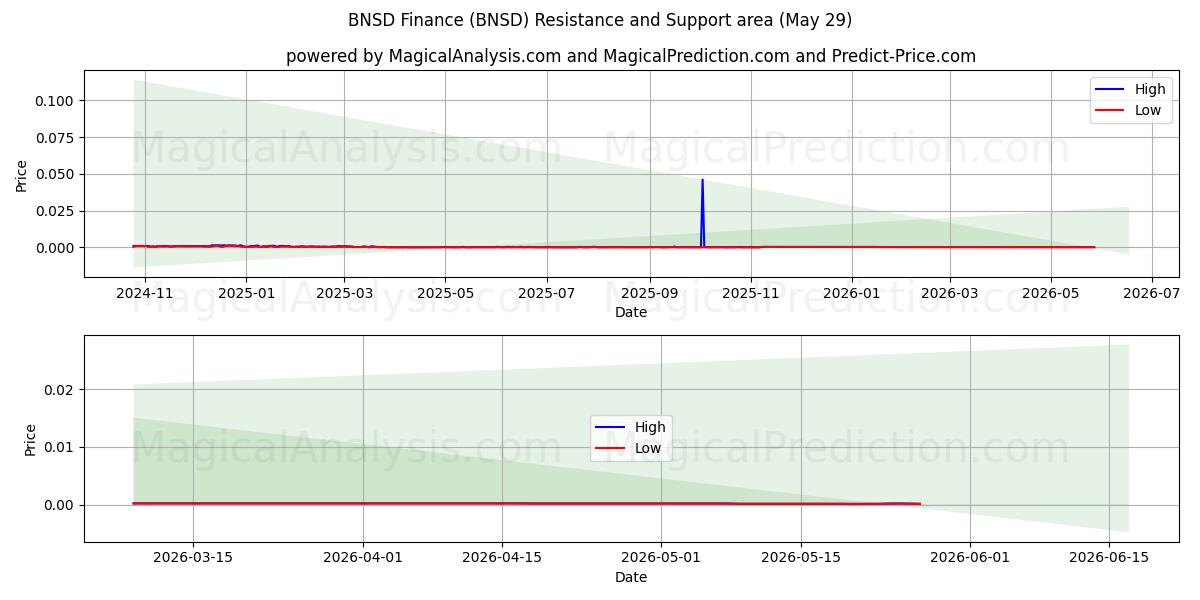The width and height of the screenshot is (1200, 600).
Task: Click the '2025-01' x-axis label on top chart
Action: point(246,293)
